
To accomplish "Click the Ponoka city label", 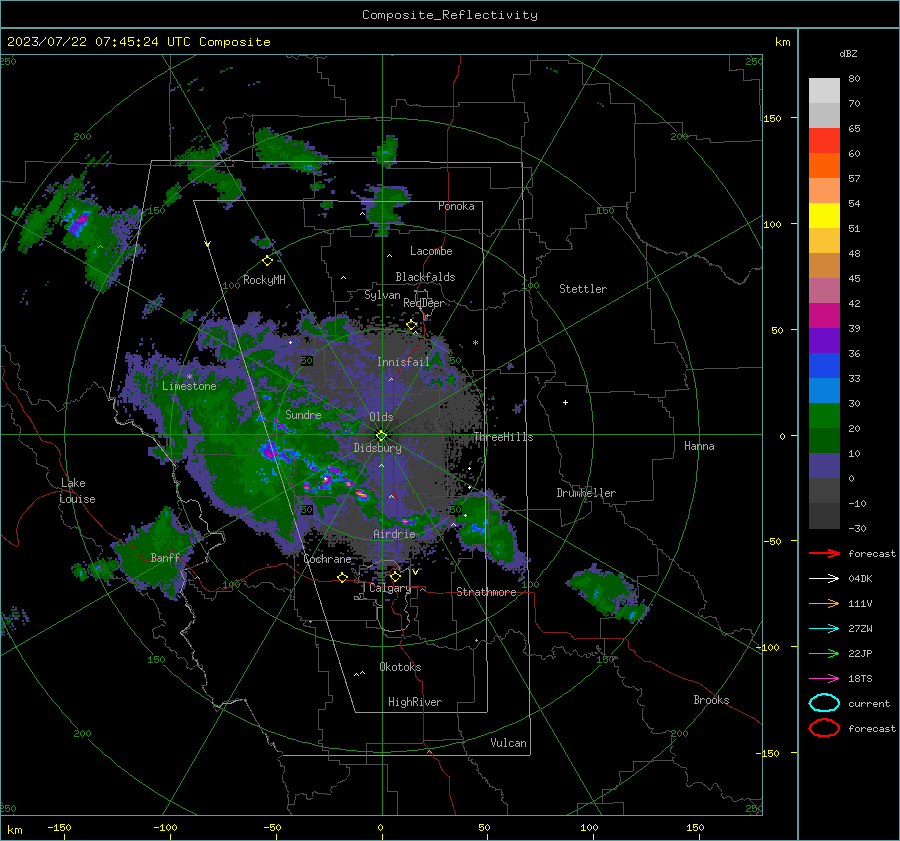I will 456,206.
